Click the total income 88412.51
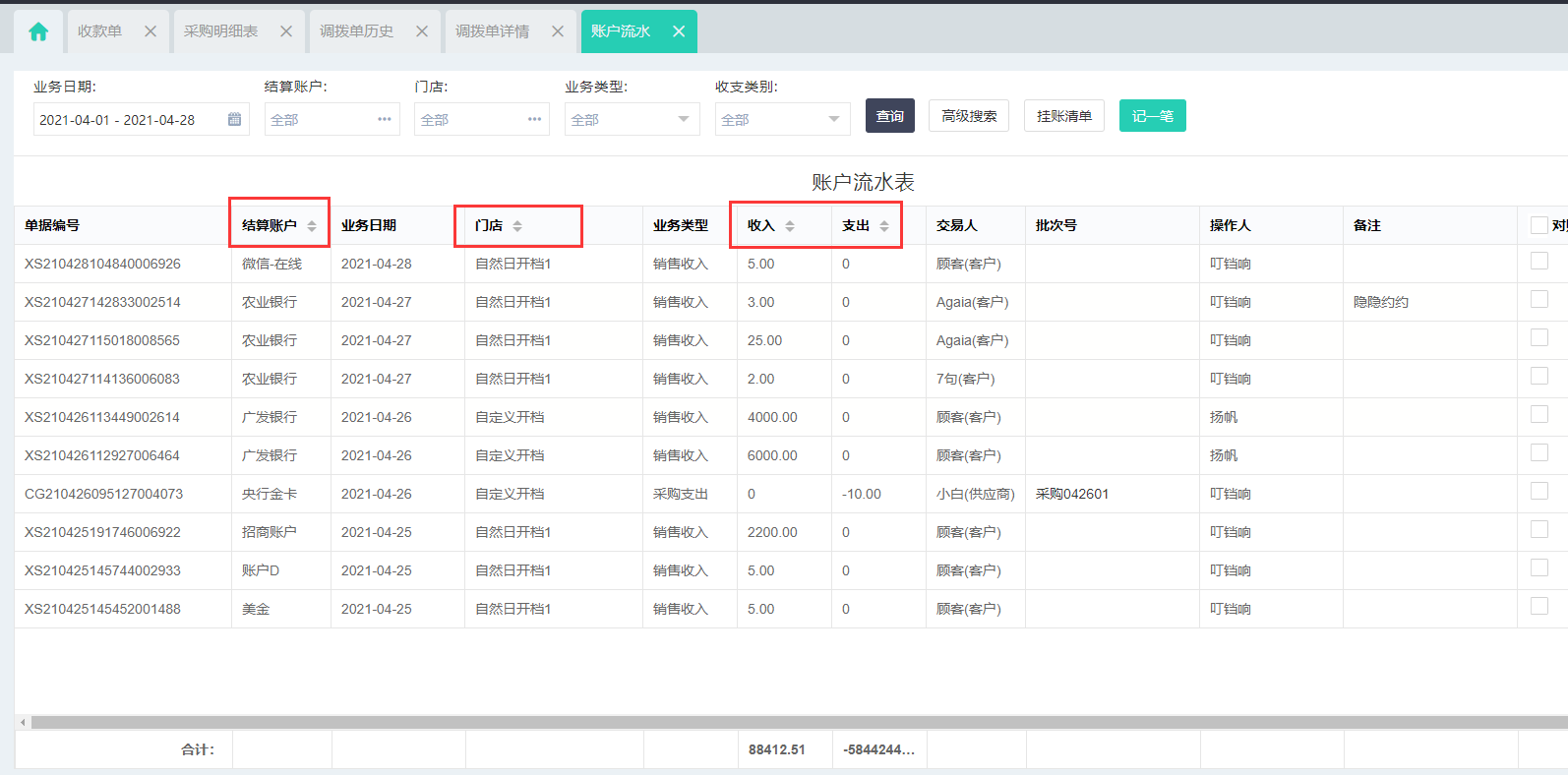The height and width of the screenshot is (775, 1568). [777, 749]
